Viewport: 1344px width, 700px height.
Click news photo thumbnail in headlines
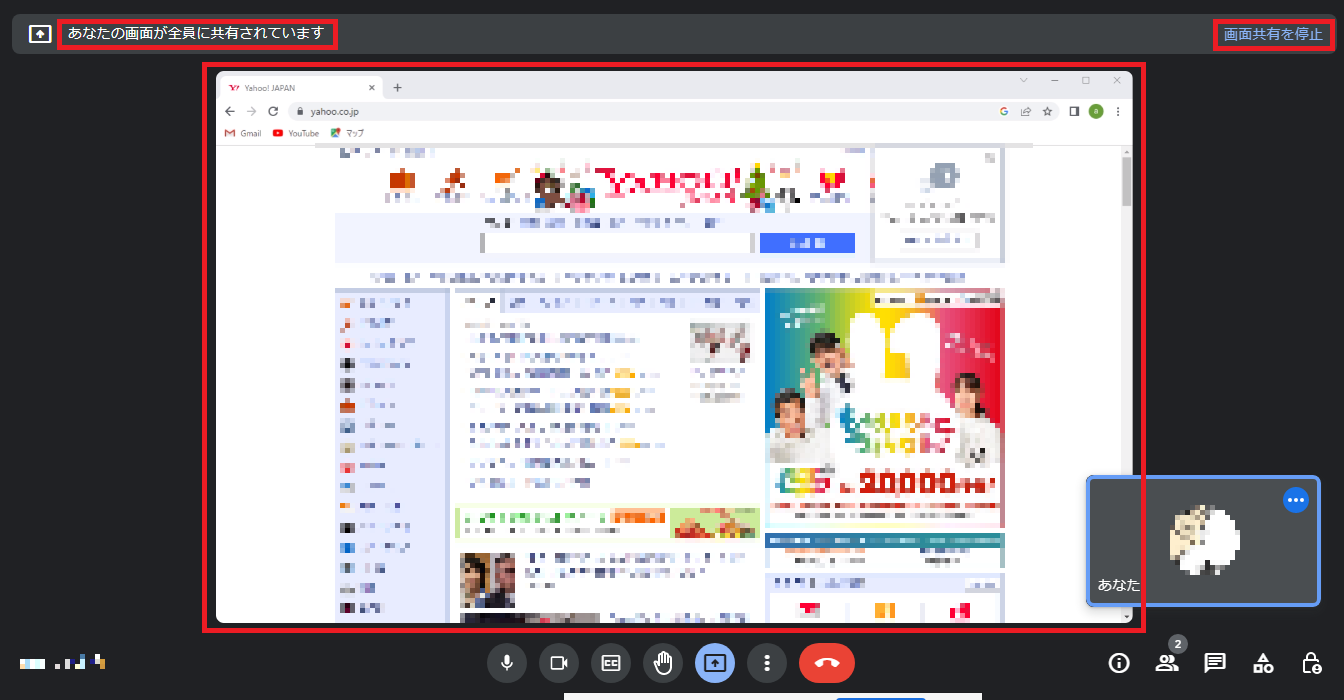pos(719,342)
